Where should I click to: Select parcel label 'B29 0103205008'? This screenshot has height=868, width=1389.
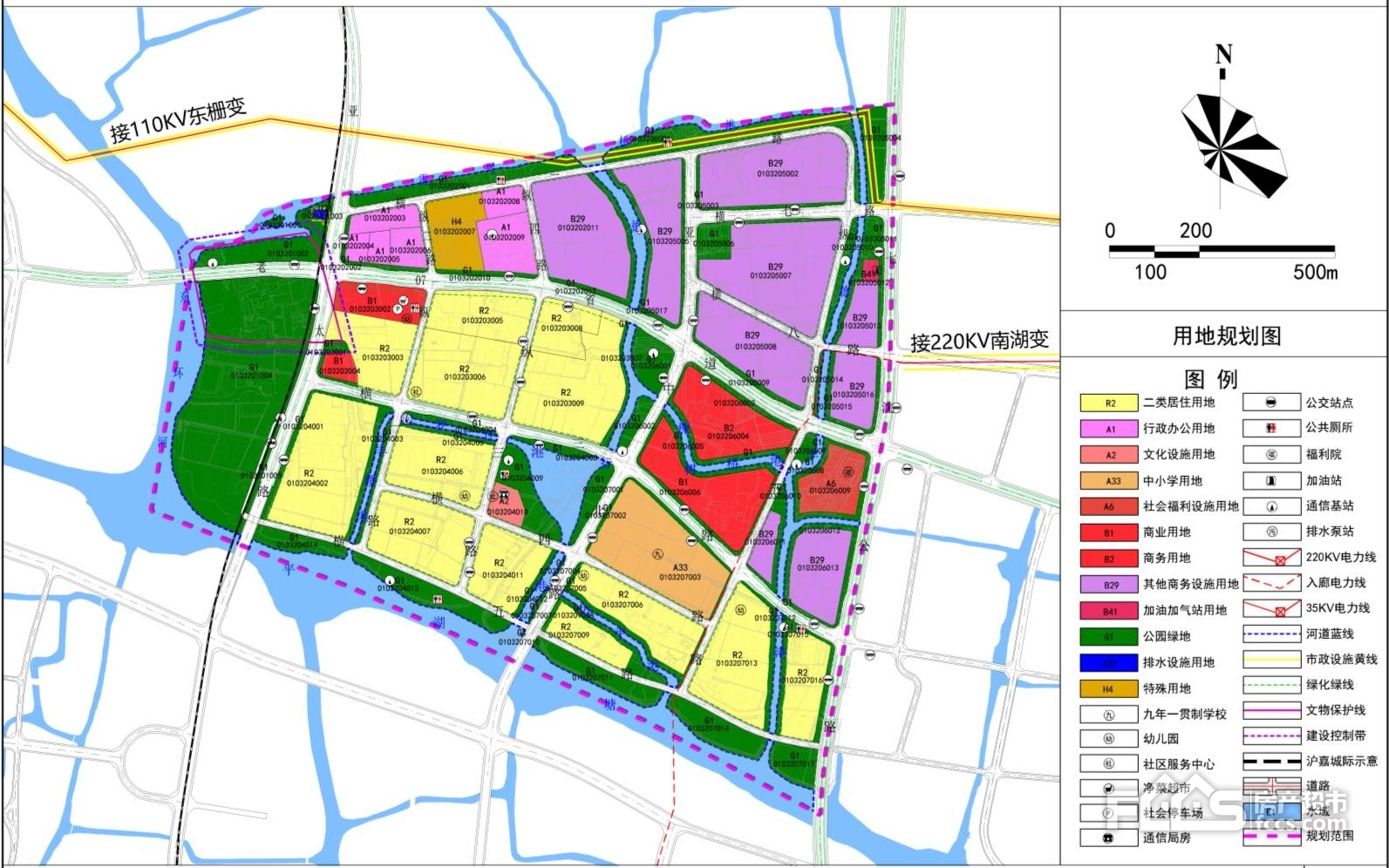[755, 341]
